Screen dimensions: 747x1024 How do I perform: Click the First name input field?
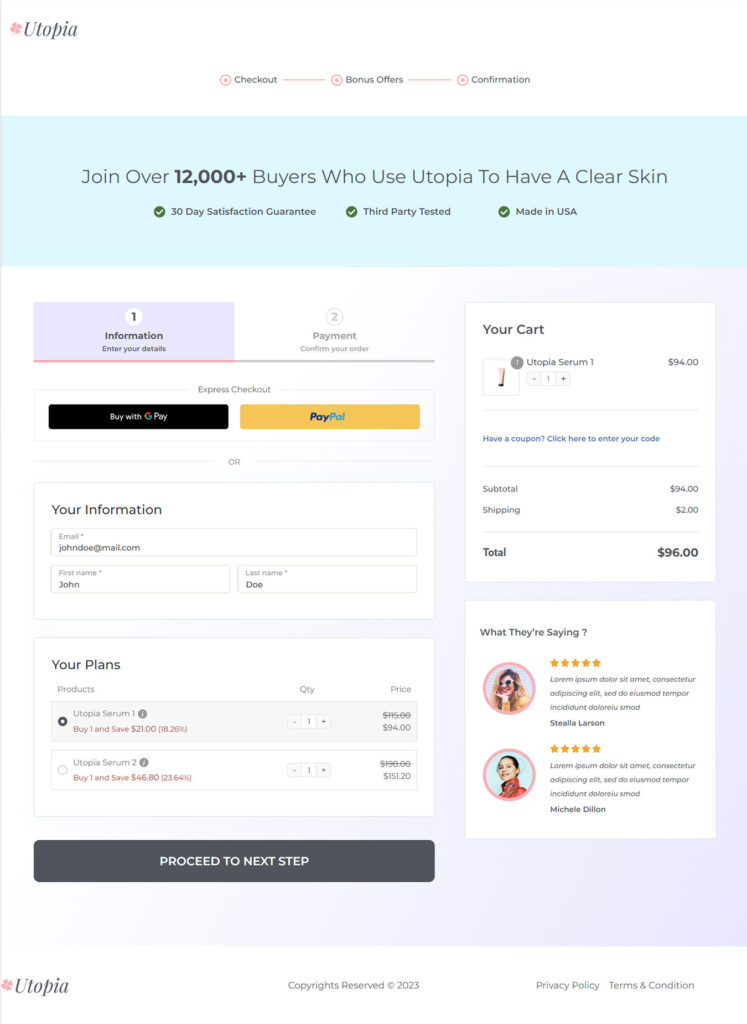coord(140,579)
